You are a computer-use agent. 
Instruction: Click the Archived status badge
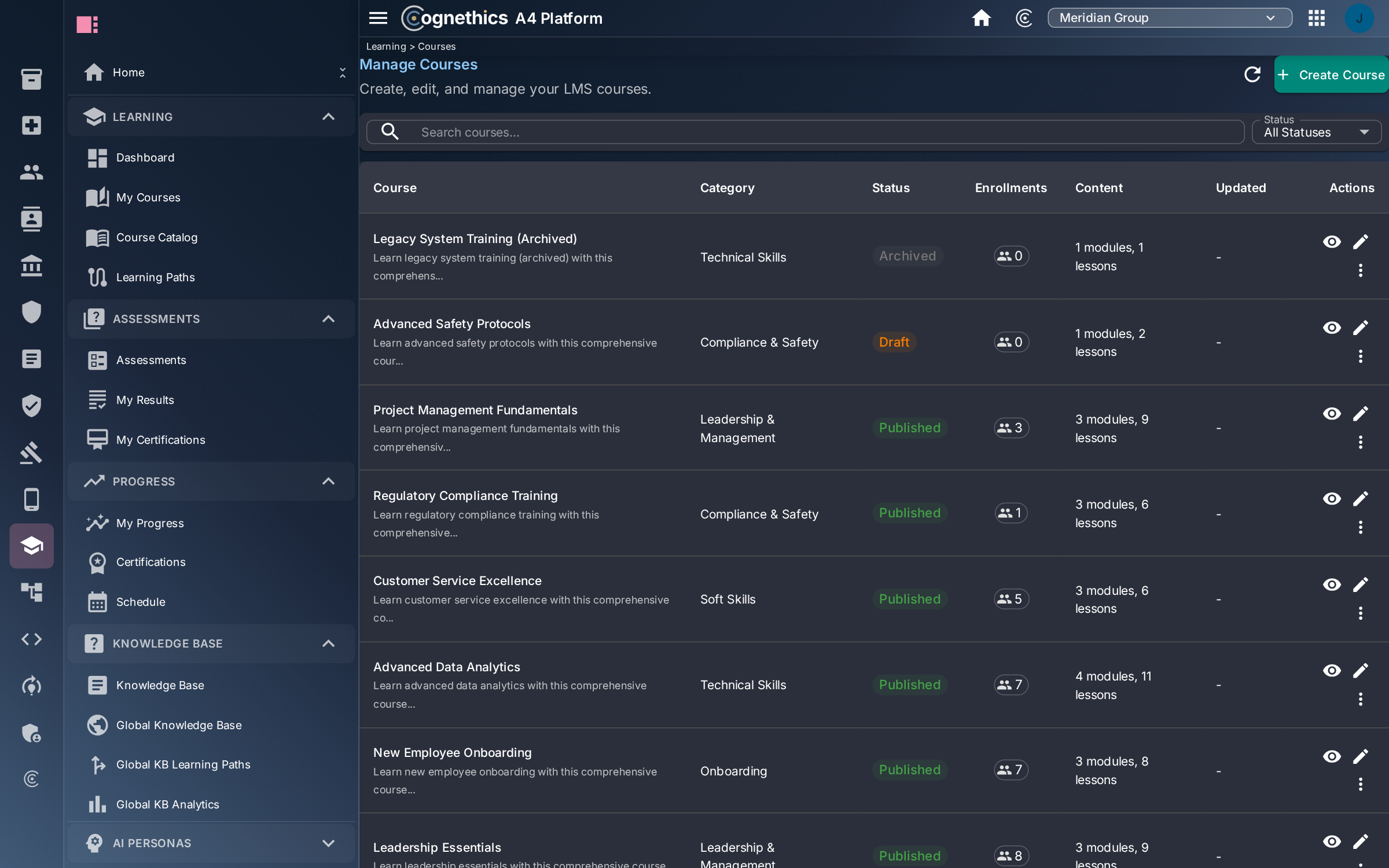[907, 256]
